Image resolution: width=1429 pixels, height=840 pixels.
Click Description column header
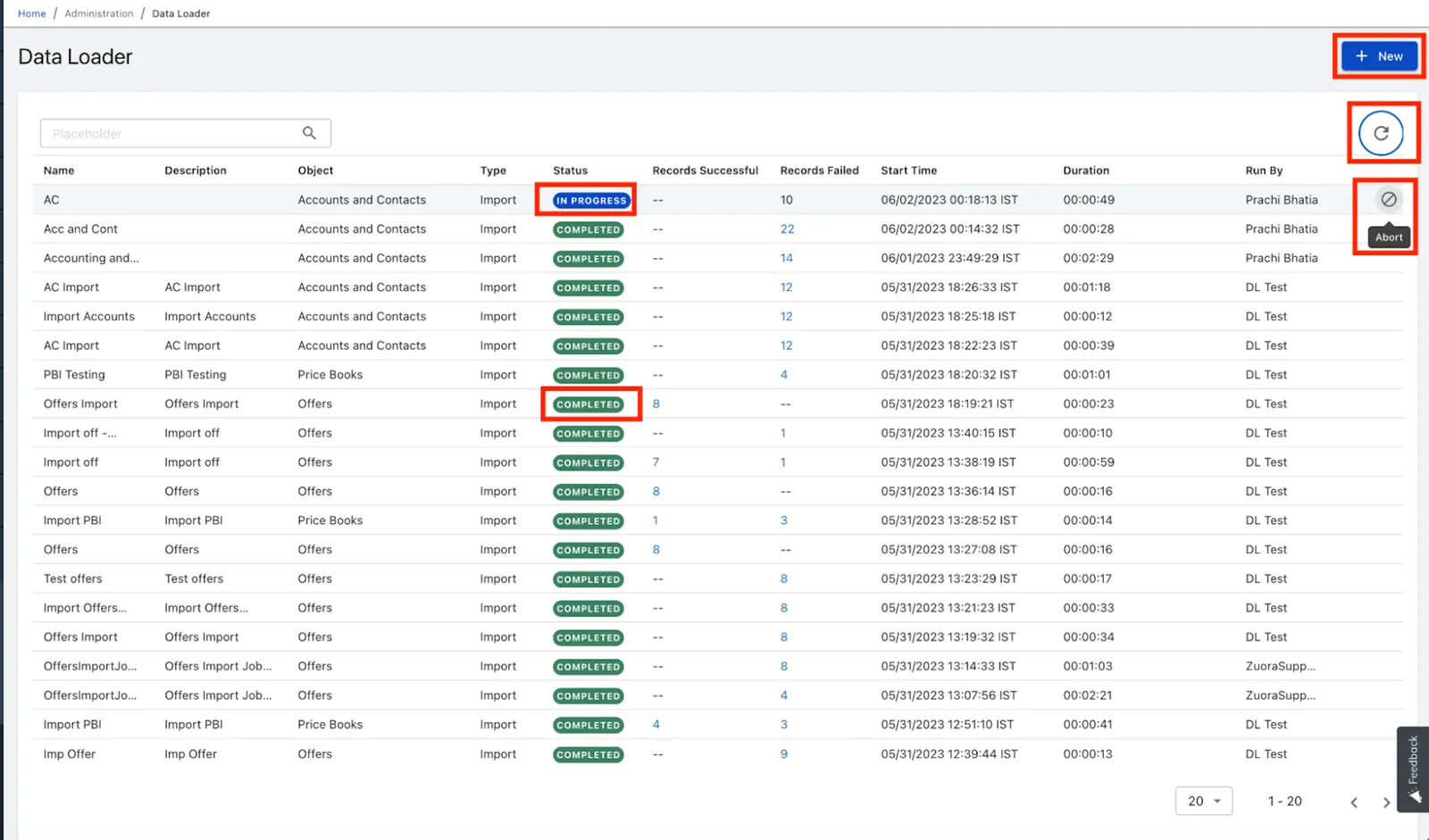pyautogui.click(x=196, y=170)
